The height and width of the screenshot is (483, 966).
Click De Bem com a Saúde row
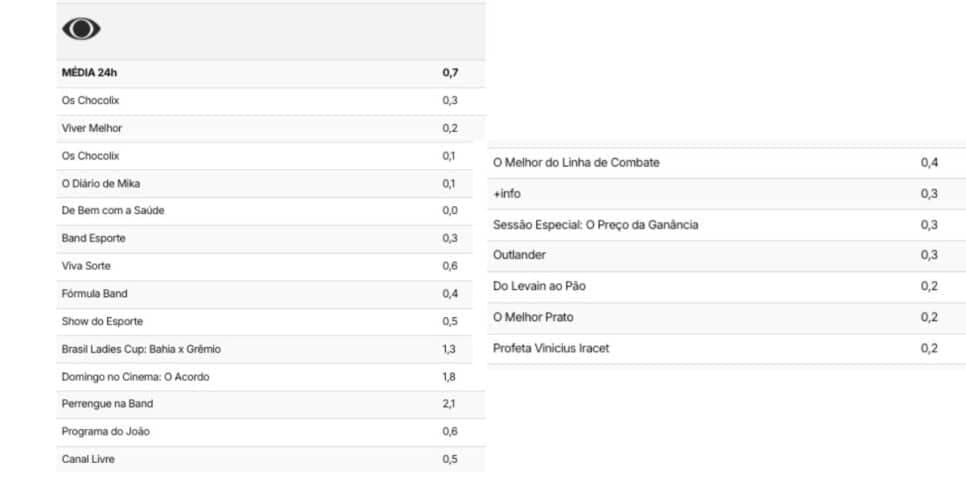[x=270, y=211]
